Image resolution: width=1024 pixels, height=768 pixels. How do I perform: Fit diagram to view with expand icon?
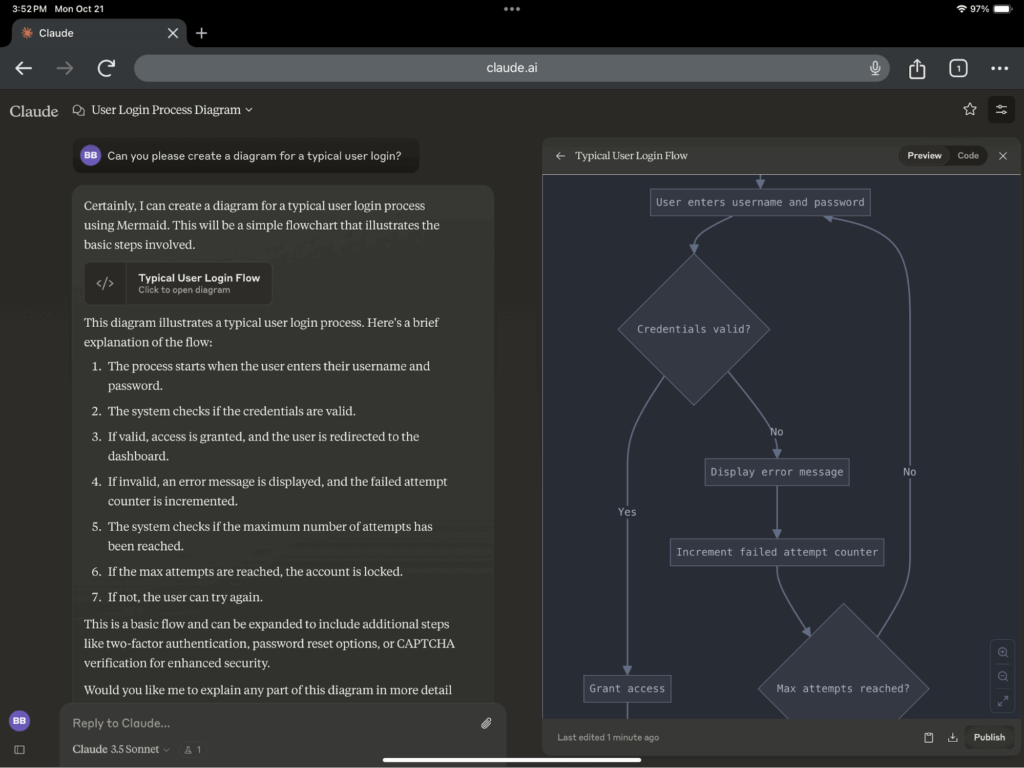point(1003,701)
